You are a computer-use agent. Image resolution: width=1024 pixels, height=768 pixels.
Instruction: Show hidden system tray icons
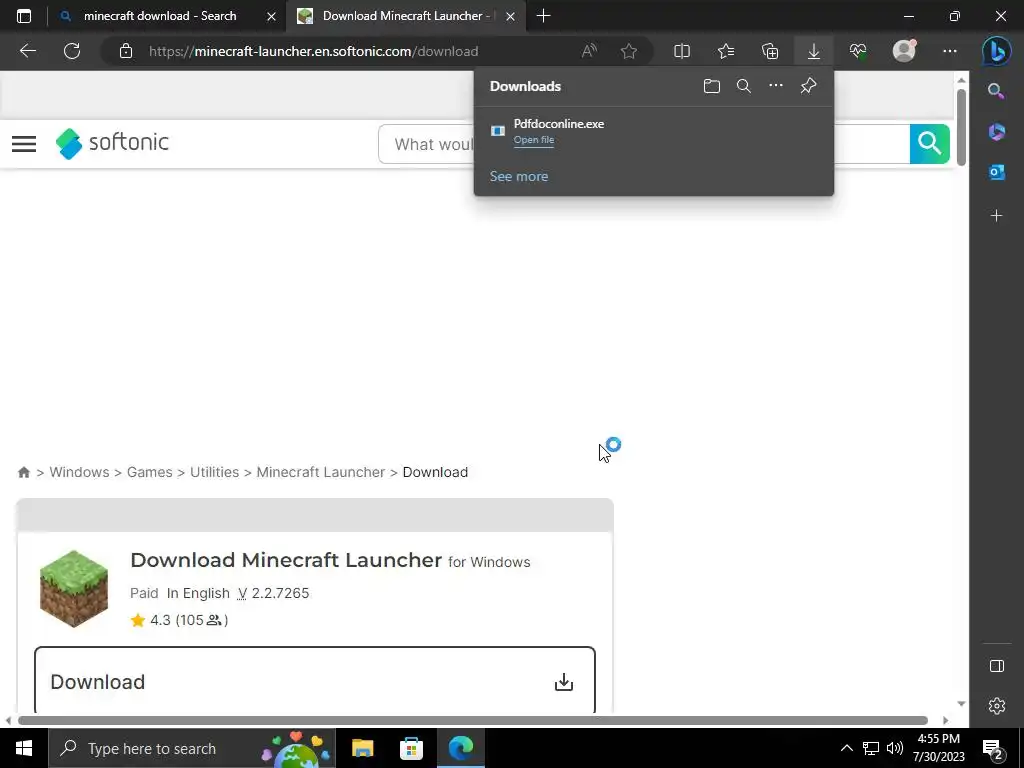point(846,748)
